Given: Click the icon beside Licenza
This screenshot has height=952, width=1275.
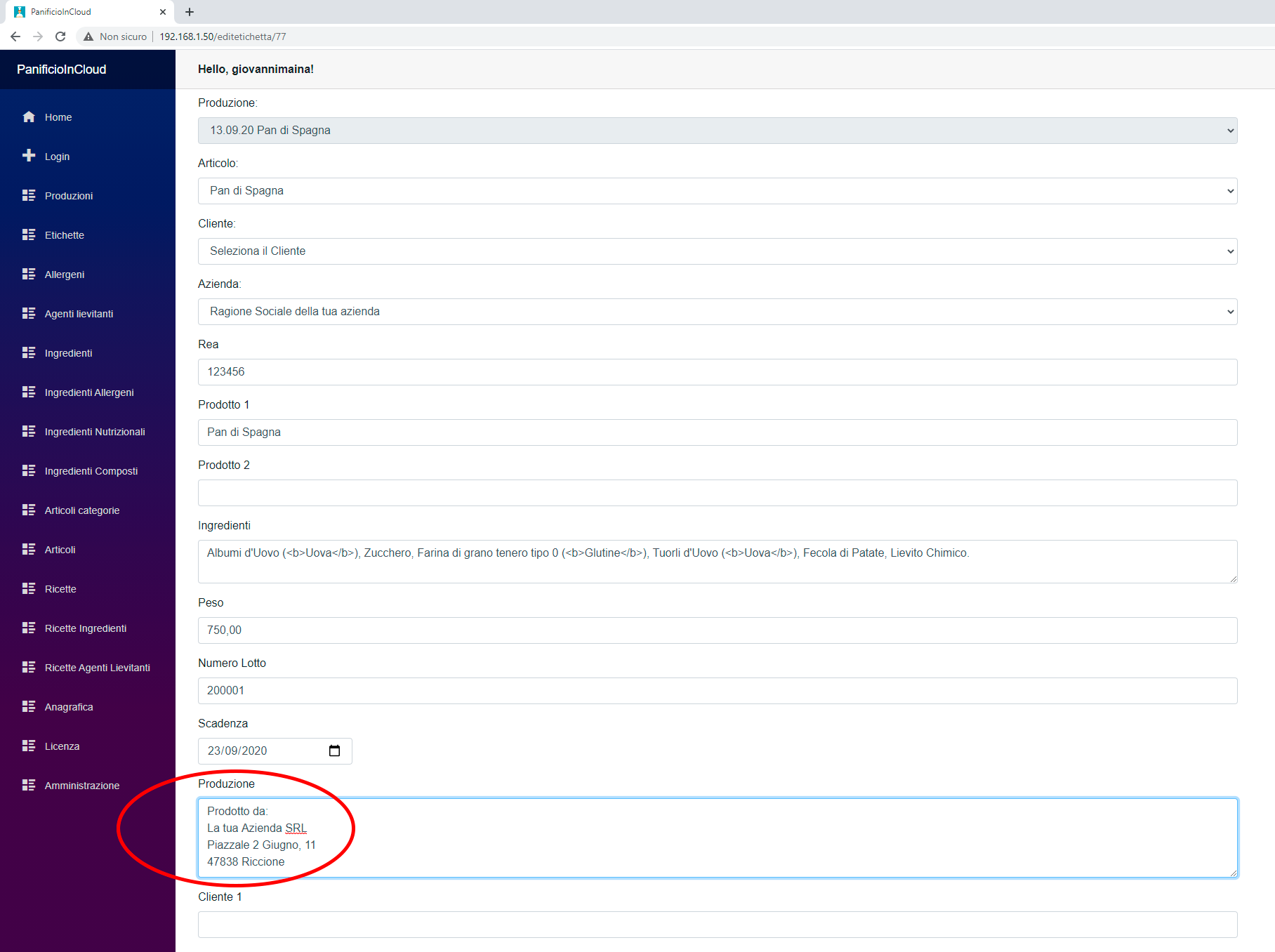Looking at the screenshot, I should click(29, 746).
